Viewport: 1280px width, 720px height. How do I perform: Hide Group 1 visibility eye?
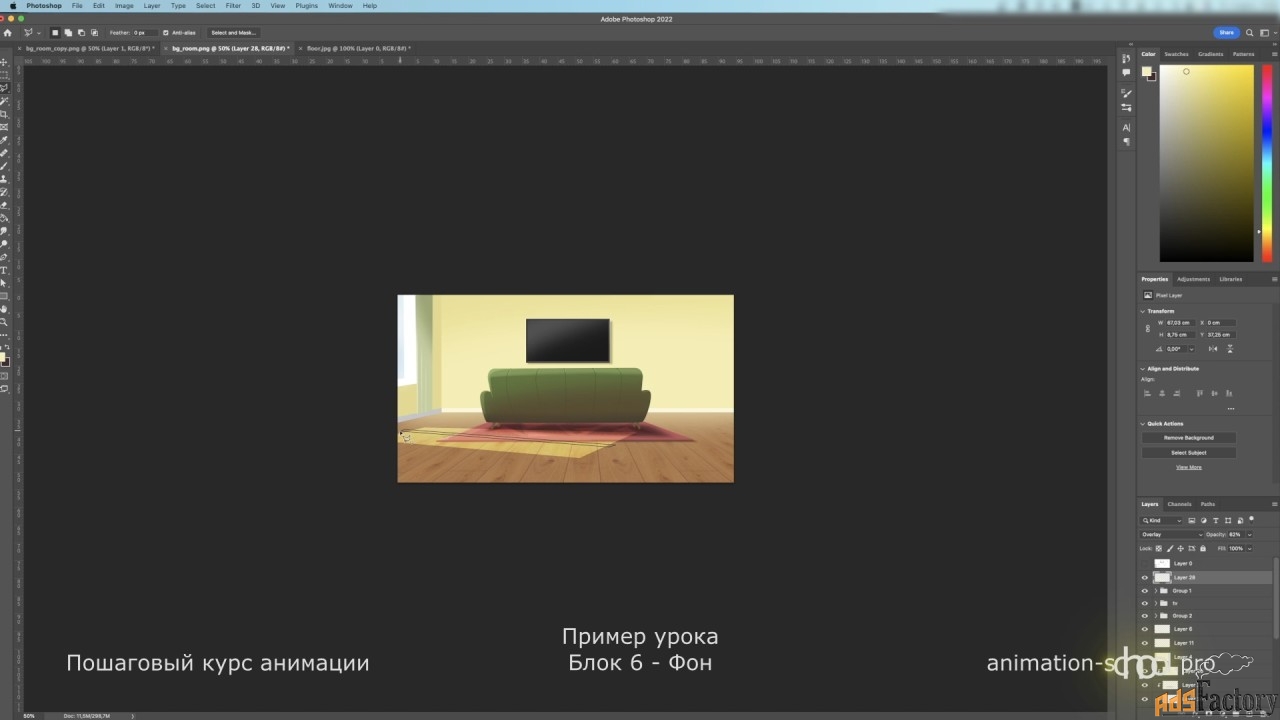tap(1145, 591)
